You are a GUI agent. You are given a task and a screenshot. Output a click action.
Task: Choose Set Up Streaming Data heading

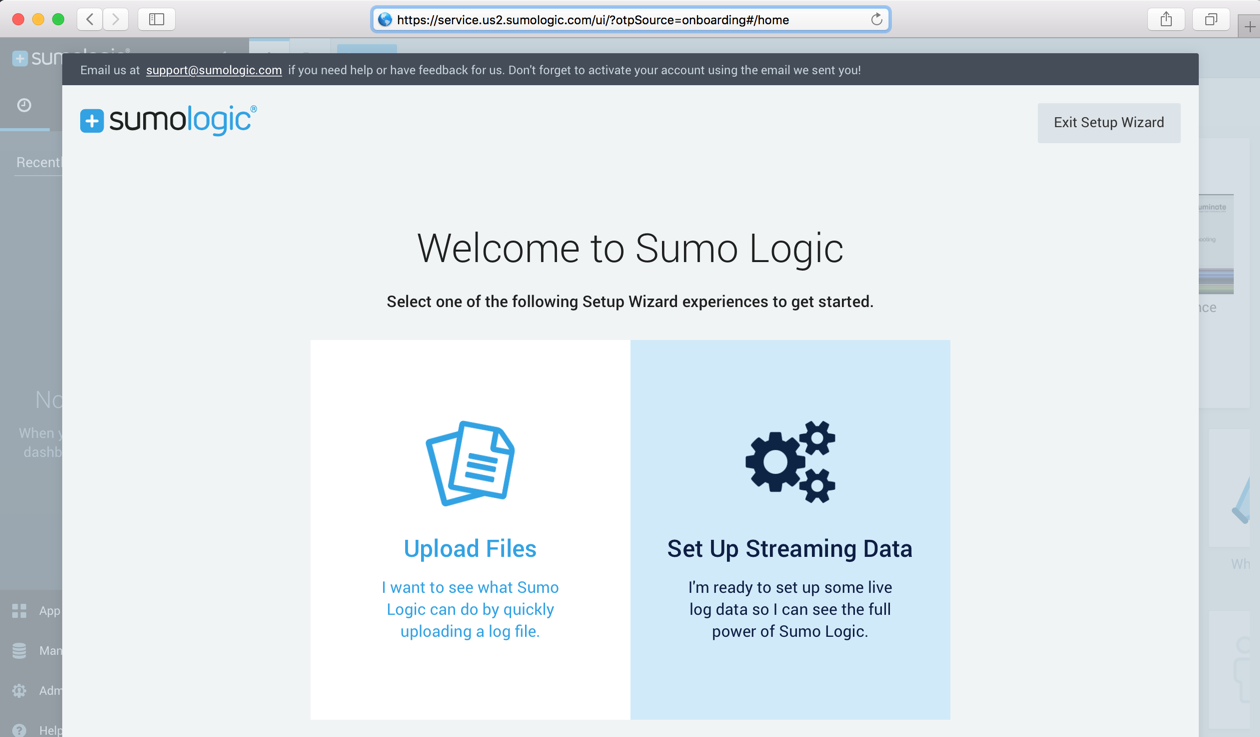coord(790,548)
